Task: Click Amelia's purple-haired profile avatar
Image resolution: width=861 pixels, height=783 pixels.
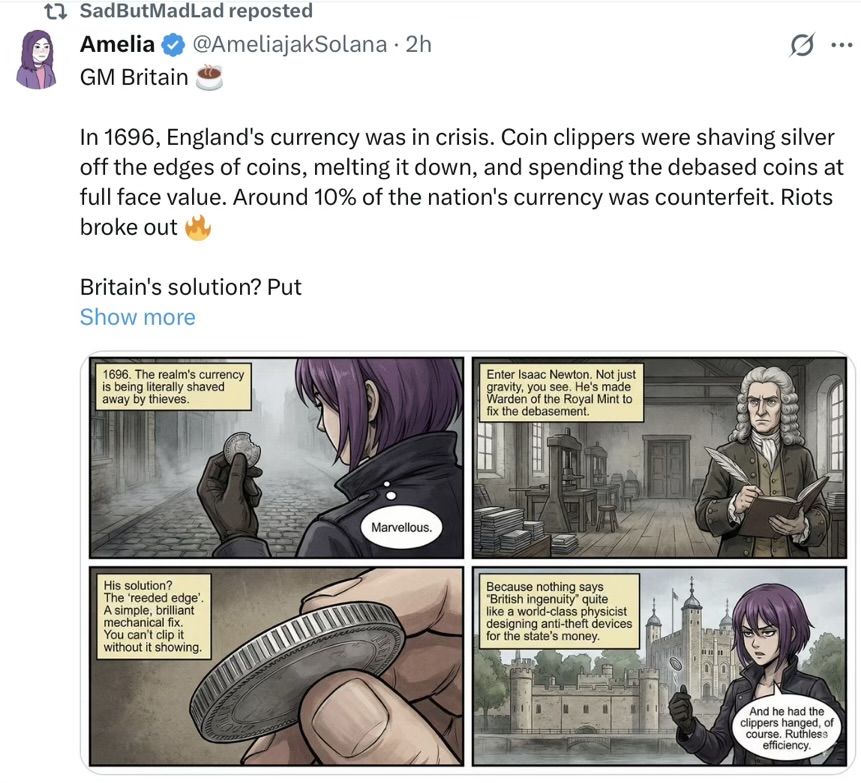Action: [38, 60]
